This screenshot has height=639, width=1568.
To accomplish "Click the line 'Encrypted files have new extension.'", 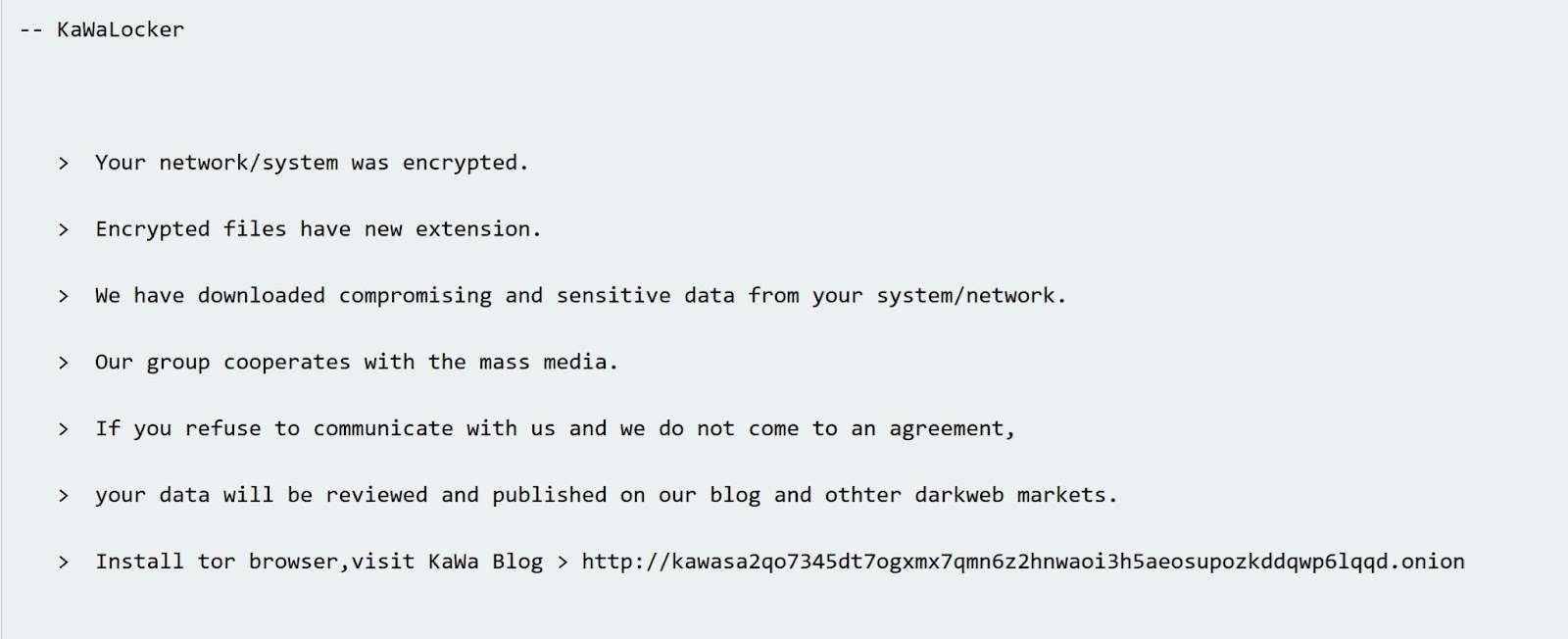I will [x=318, y=229].
